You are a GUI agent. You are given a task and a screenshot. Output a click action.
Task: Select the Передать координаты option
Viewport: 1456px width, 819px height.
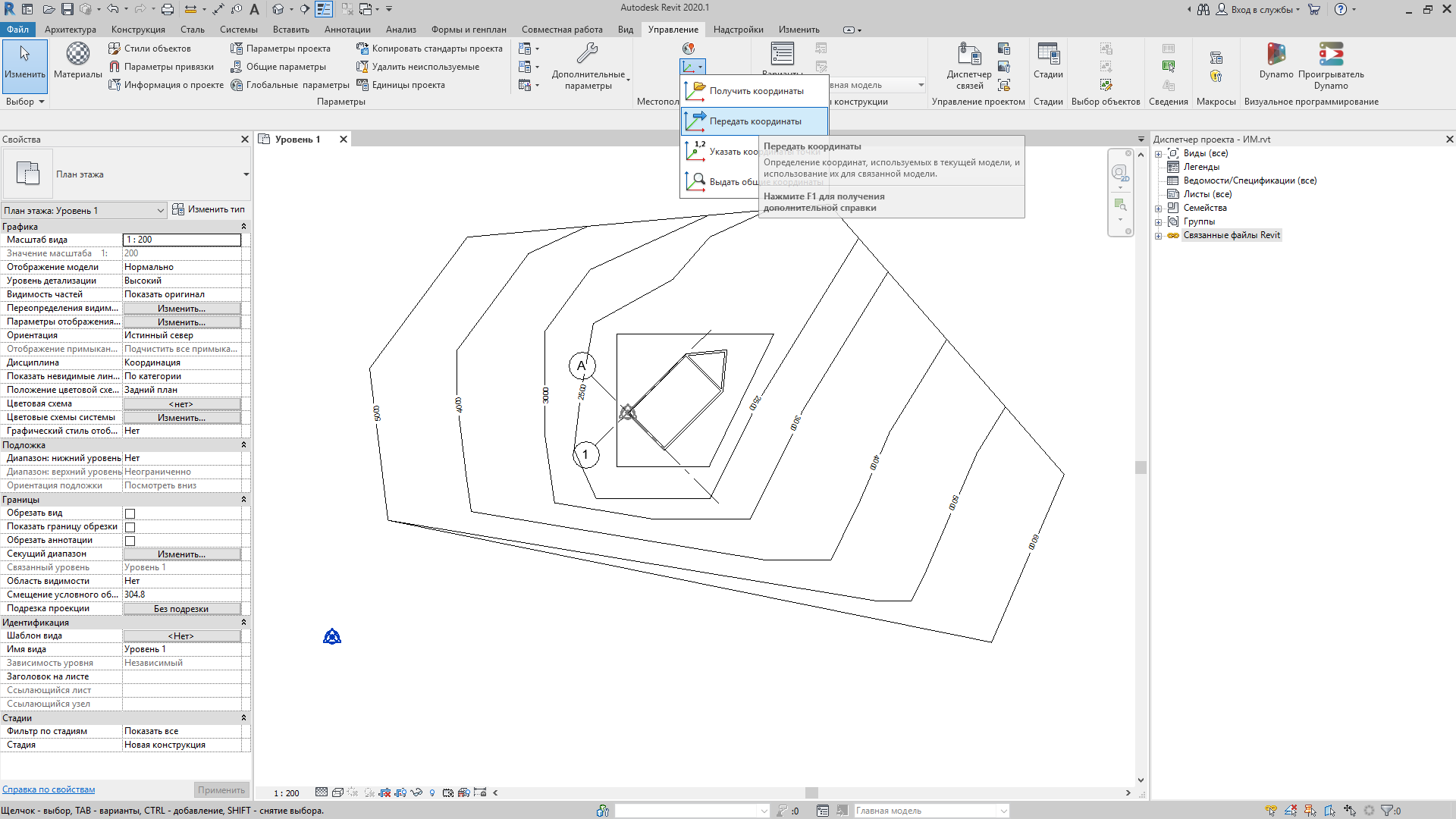755,121
